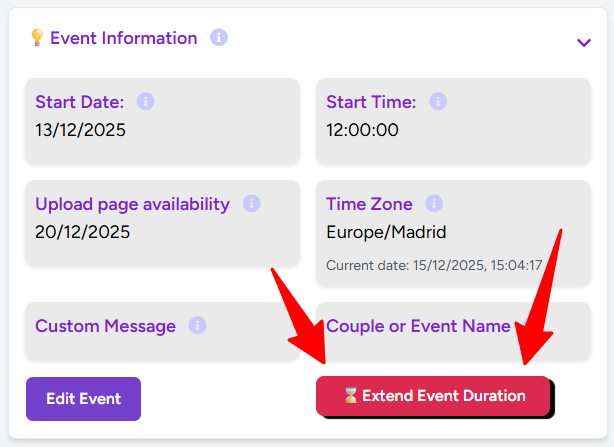Click the Time Zone info icon
The width and height of the screenshot is (614, 447).
coord(434,204)
